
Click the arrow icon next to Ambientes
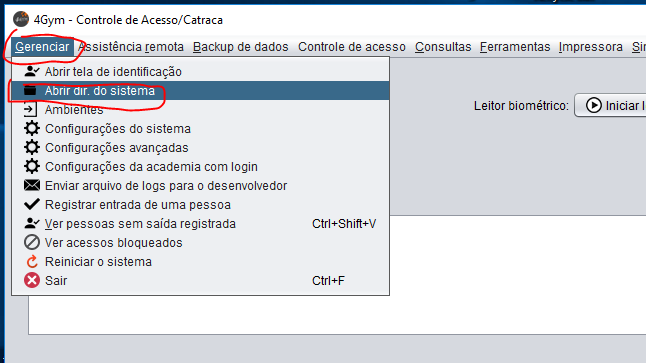pyautogui.click(x=30, y=110)
